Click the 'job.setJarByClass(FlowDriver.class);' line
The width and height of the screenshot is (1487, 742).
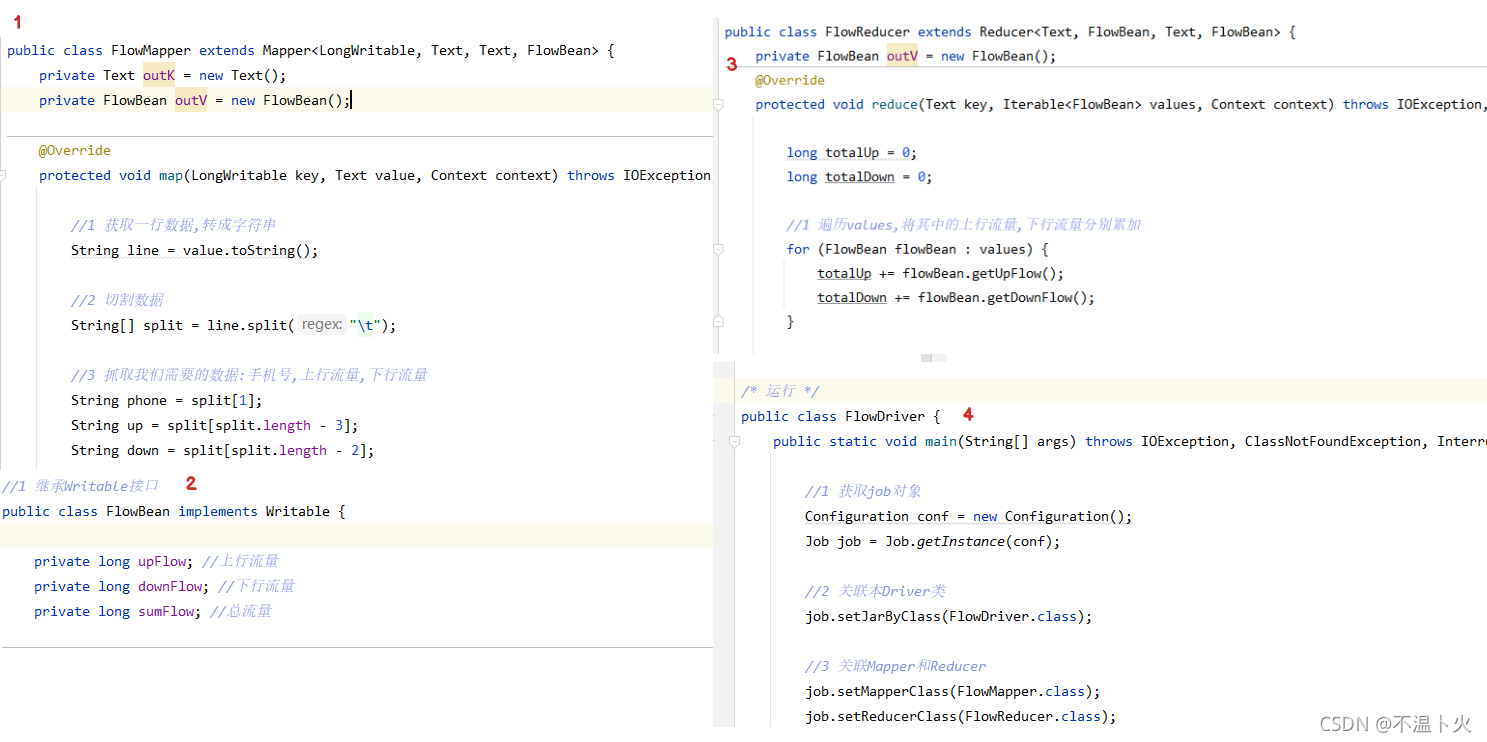[x=949, y=616]
